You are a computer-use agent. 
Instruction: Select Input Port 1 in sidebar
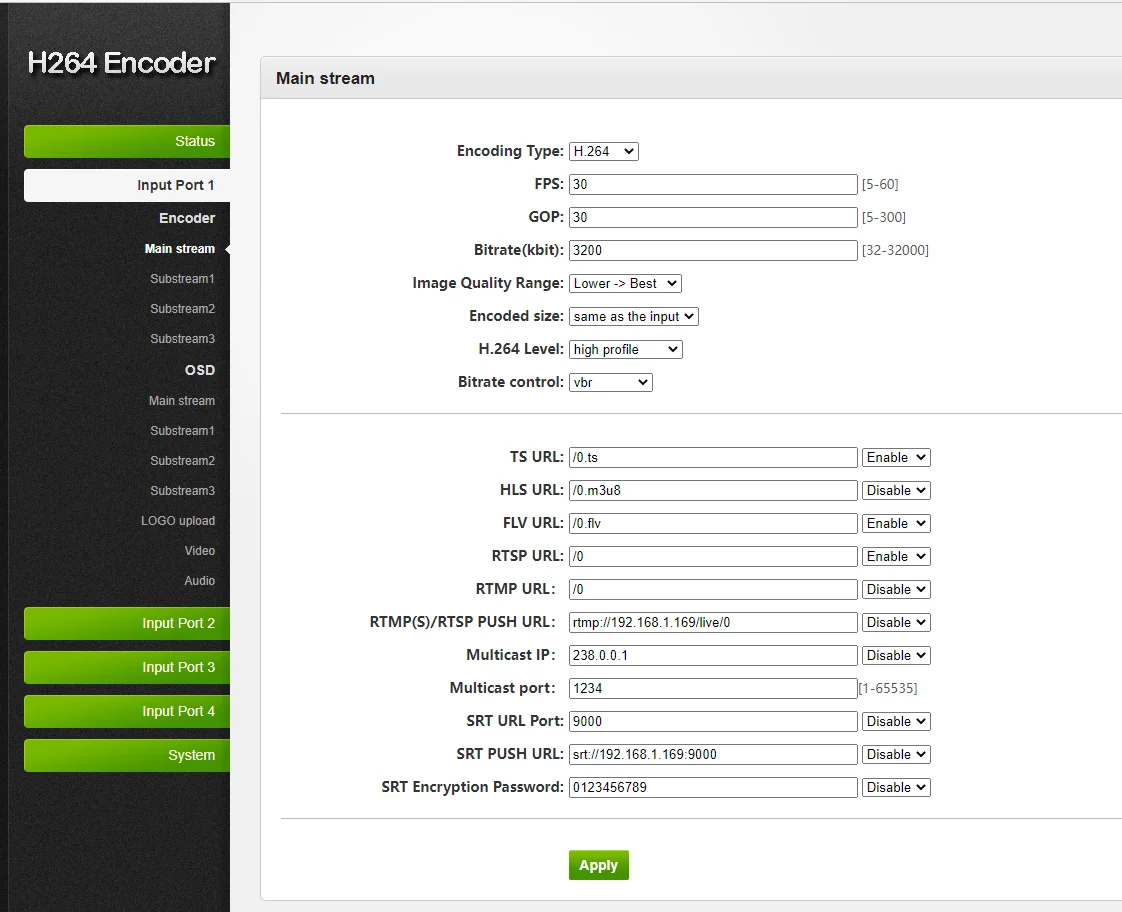click(x=127, y=185)
